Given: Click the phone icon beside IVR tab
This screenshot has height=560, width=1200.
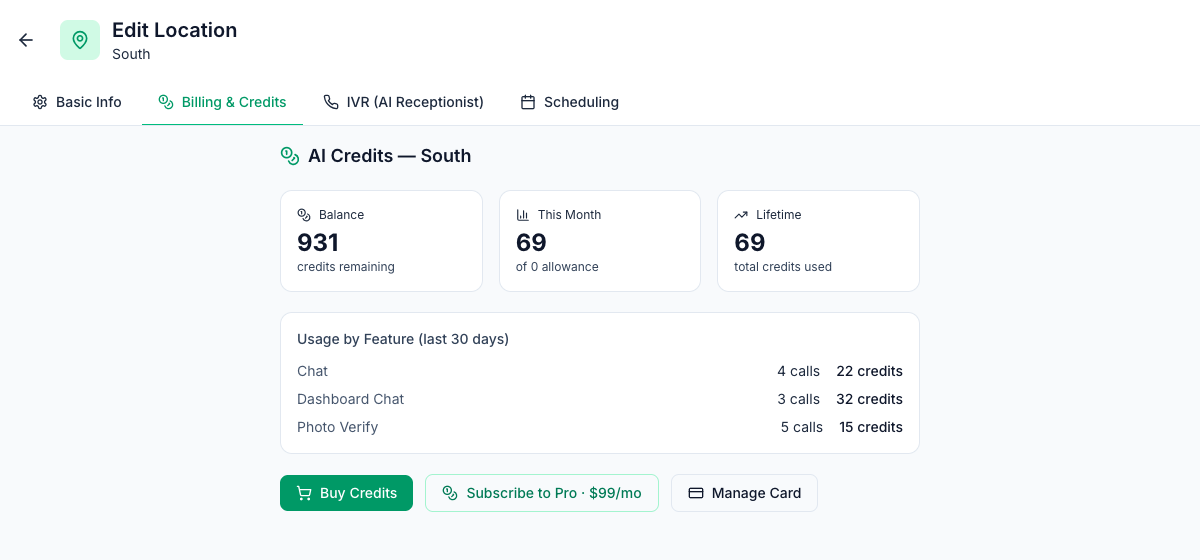Looking at the screenshot, I should click(331, 102).
